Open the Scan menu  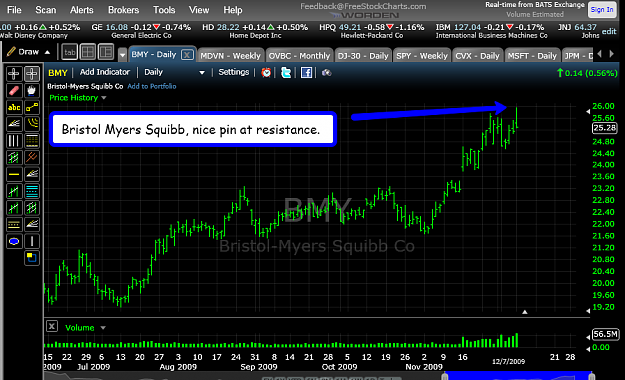tap(45, 10)
